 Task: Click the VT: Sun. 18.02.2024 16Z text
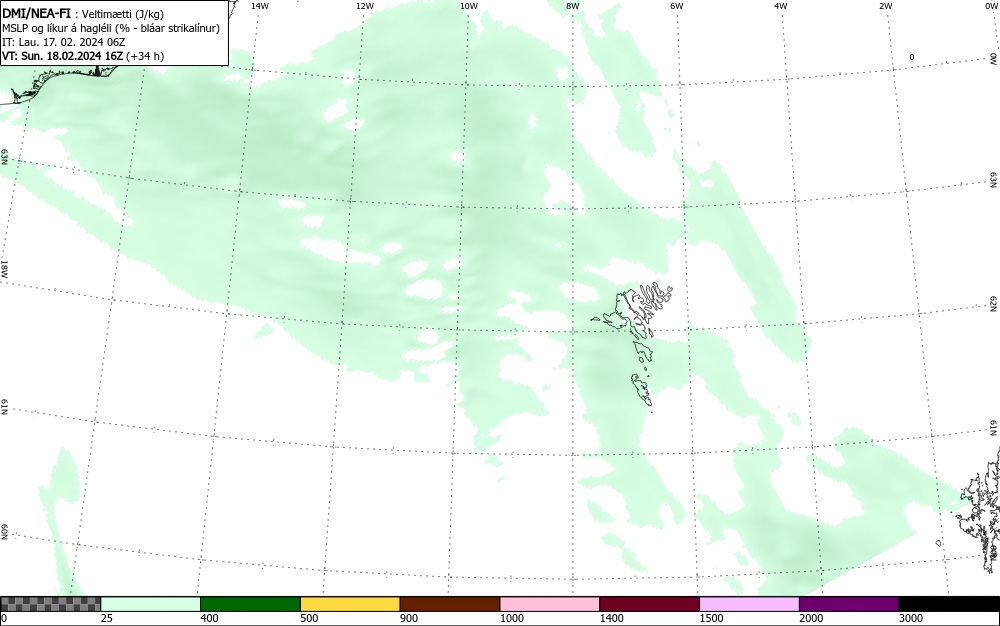[62, 56]
